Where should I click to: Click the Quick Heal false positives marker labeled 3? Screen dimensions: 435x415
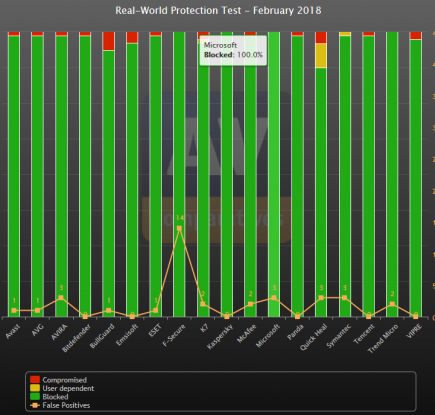coord(321,298)
